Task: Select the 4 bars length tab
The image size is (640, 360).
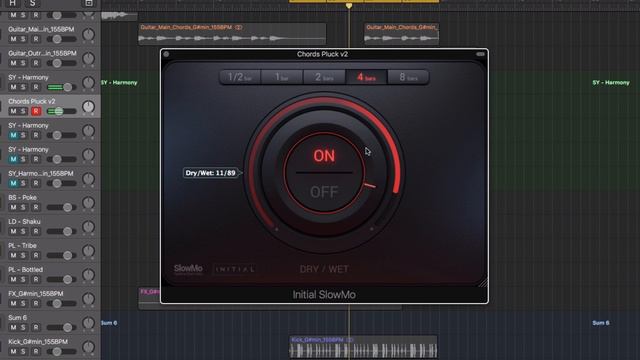Action: click(x=366, y=77)
